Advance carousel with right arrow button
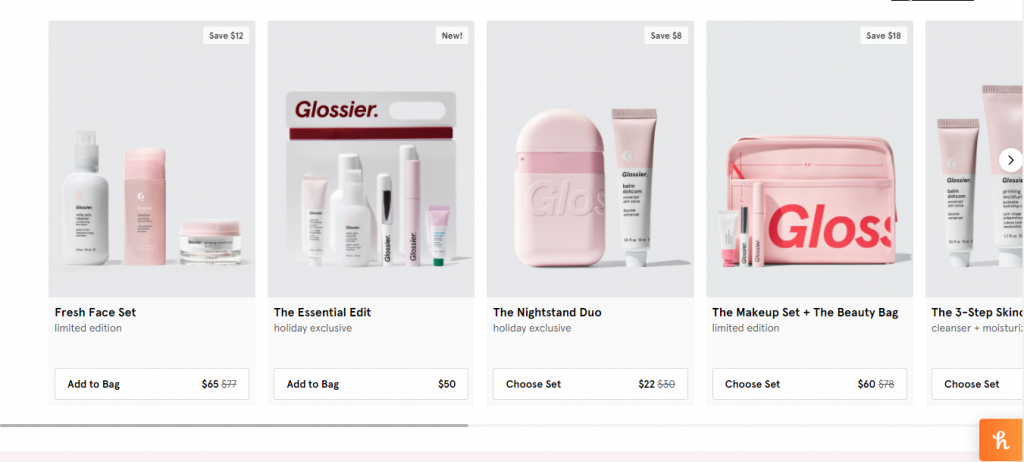The height and width of the screenshot is (462, 1024). pos(1010,160)
